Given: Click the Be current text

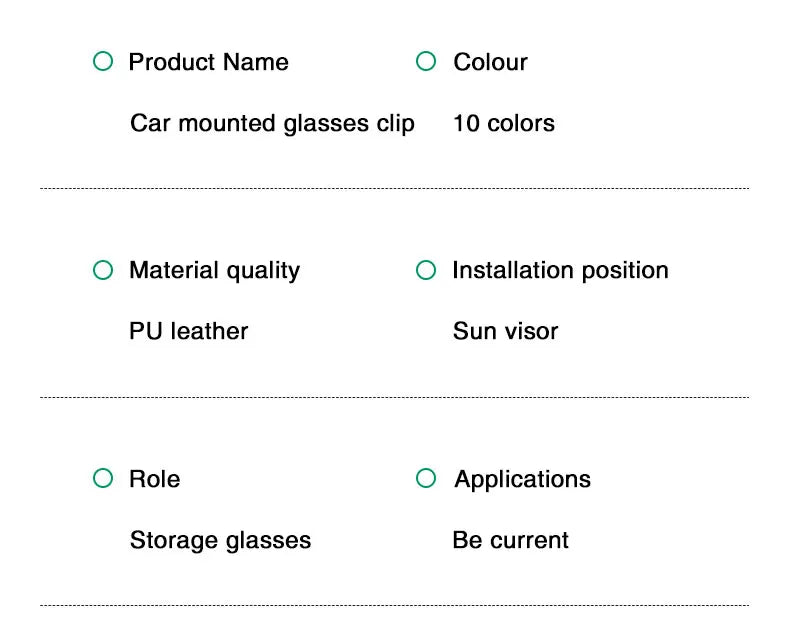Looking at the screenshot, I should pyautogui.click(x=510, y=541).
